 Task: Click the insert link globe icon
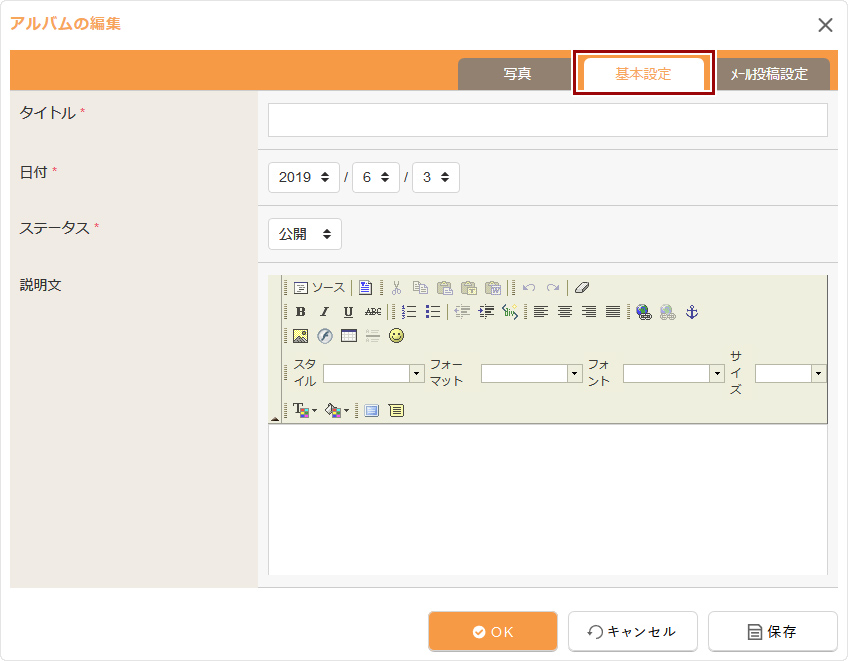click(644, 312)
